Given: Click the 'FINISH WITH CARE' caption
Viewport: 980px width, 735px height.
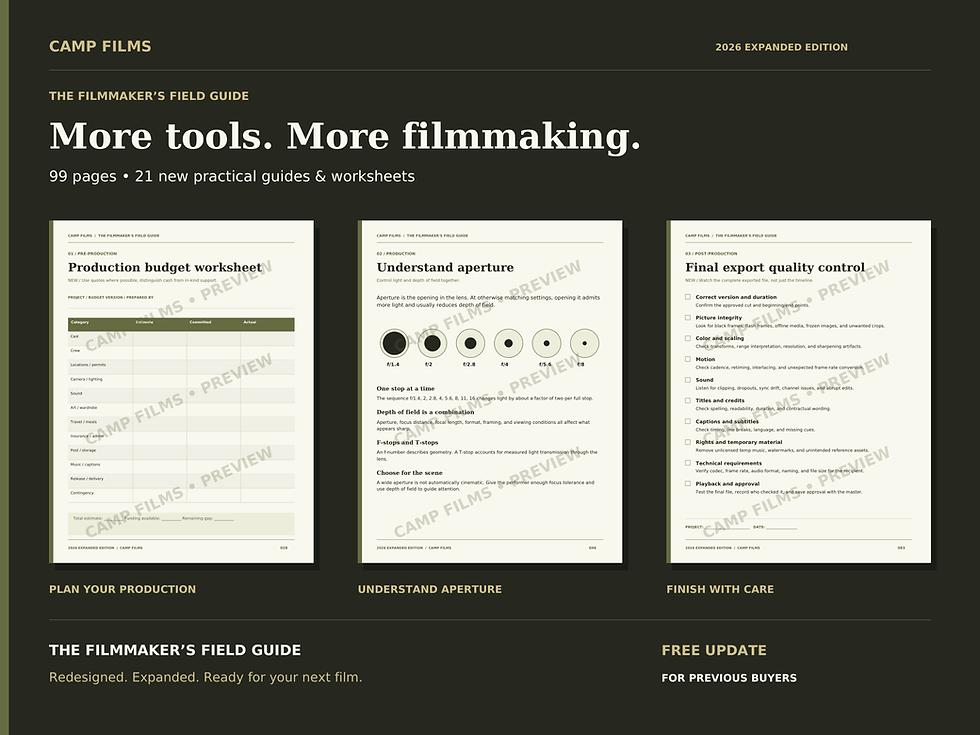Looking at the screenshot, I should click(x=720, y=589).
